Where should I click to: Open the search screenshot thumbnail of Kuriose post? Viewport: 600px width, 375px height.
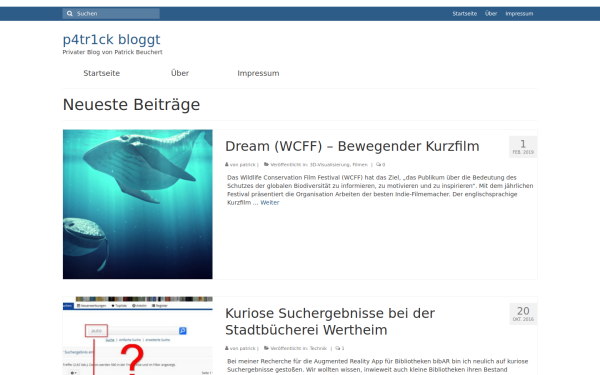(x=138, y=336)
